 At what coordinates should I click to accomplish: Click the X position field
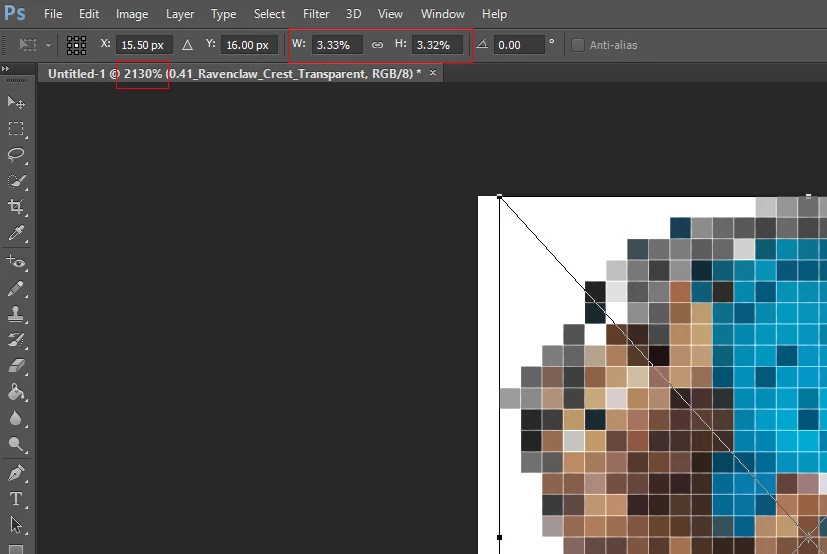pos(144,45)
